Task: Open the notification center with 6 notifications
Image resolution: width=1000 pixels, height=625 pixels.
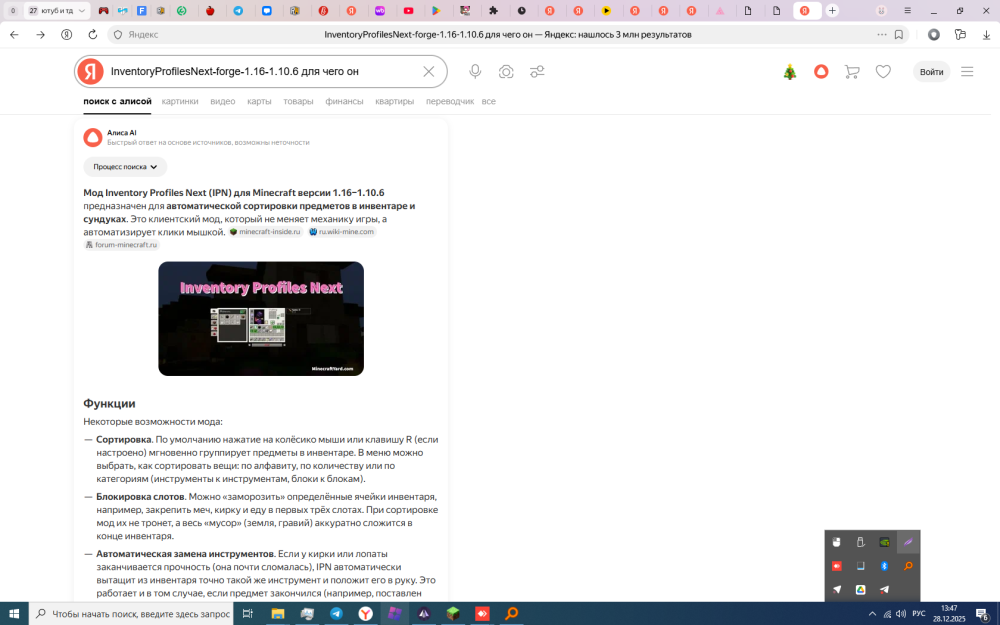Action: click(982, 614)
